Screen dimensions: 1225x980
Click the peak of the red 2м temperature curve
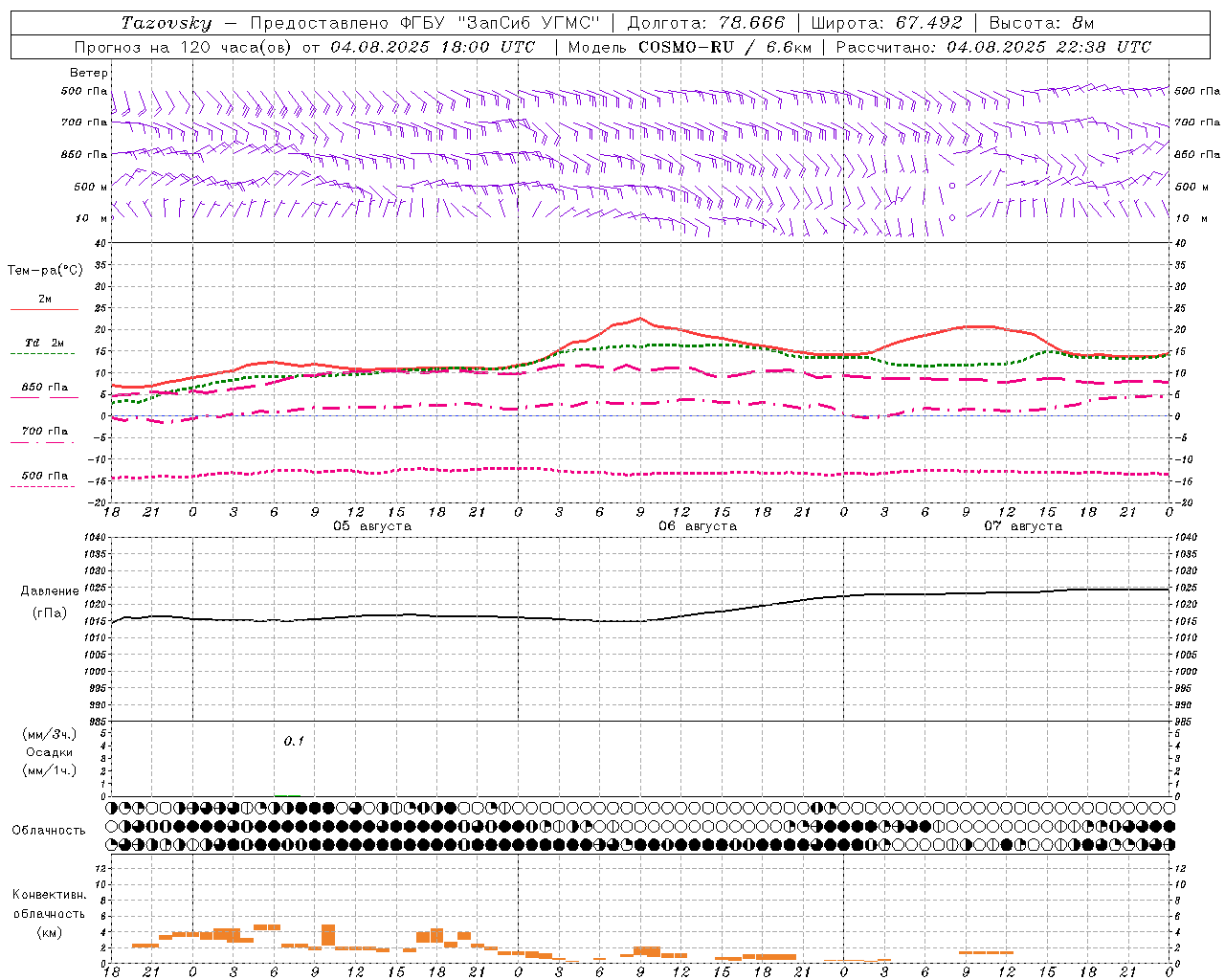click(640, 319)
